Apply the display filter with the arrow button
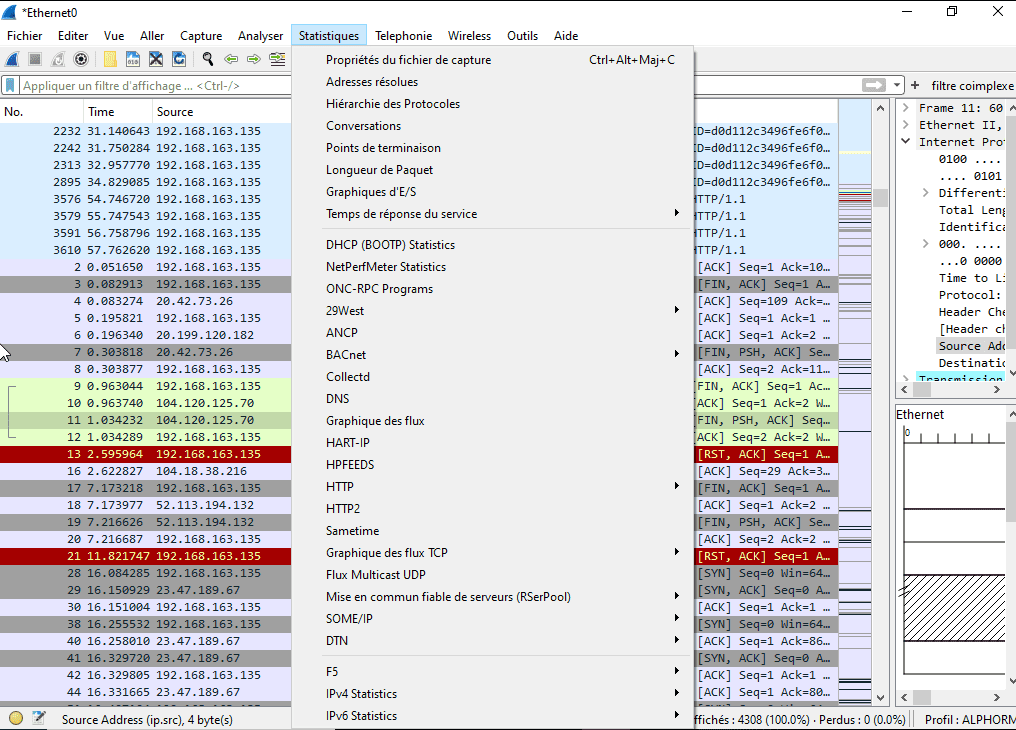The image size is (1016, 730). (x=874, y=86)
